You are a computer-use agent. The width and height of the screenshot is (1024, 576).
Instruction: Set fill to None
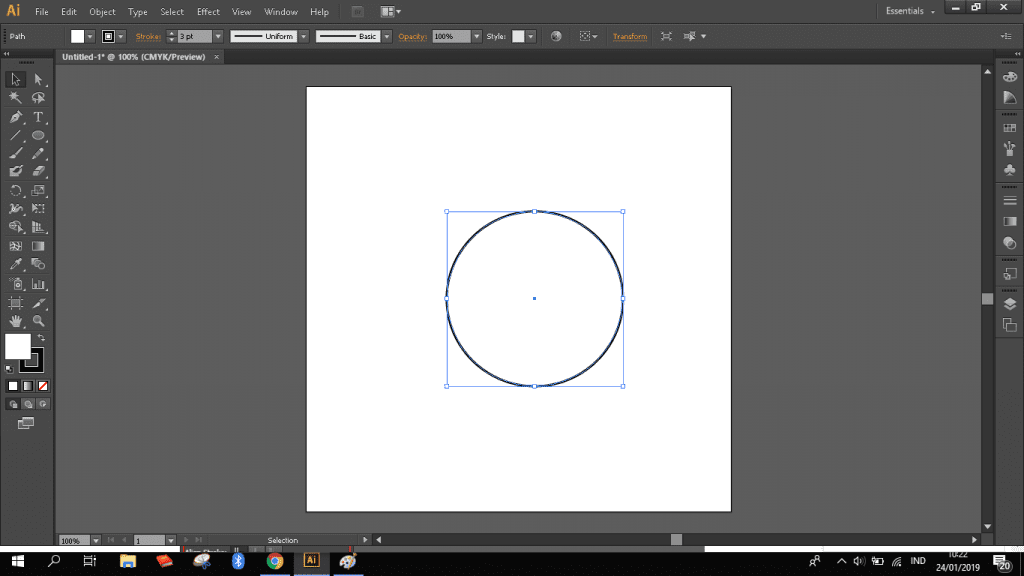coord(42,384)
